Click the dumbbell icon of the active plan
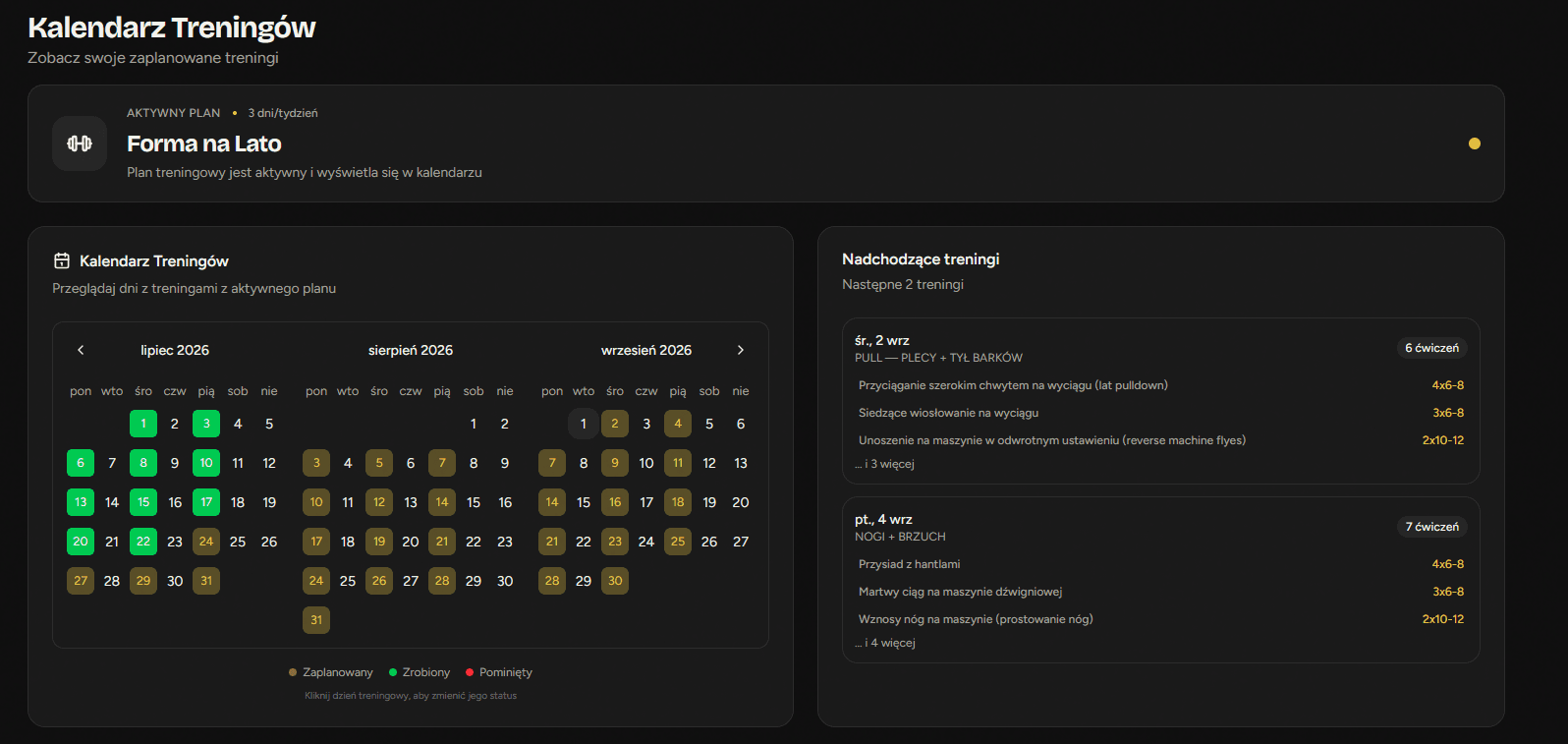Image resolution: width=1568 pixels, height=744 pixels. pos(80,143)
